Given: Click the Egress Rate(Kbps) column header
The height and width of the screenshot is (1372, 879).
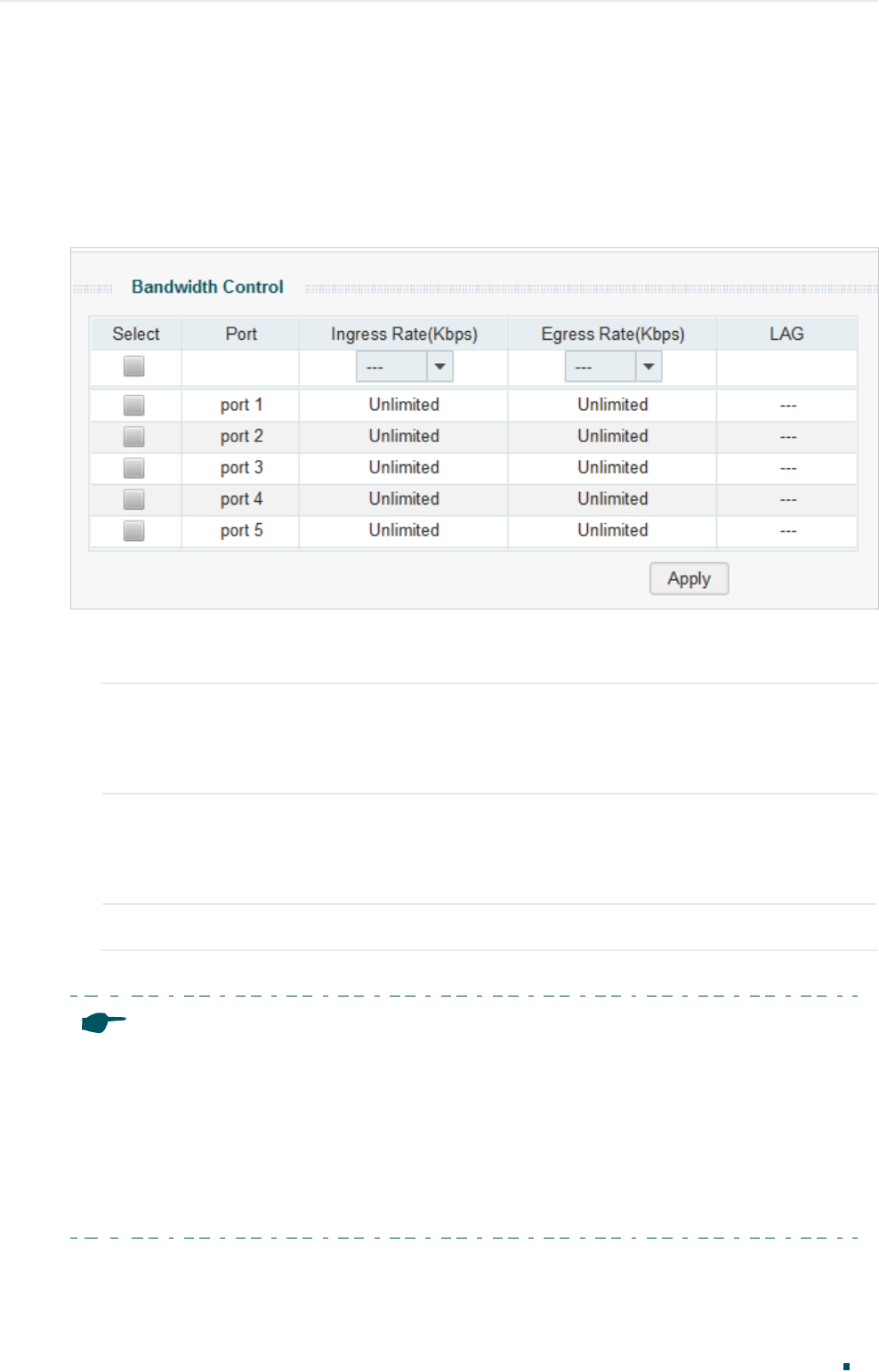Looking at the screenshot, I should 613,334.
